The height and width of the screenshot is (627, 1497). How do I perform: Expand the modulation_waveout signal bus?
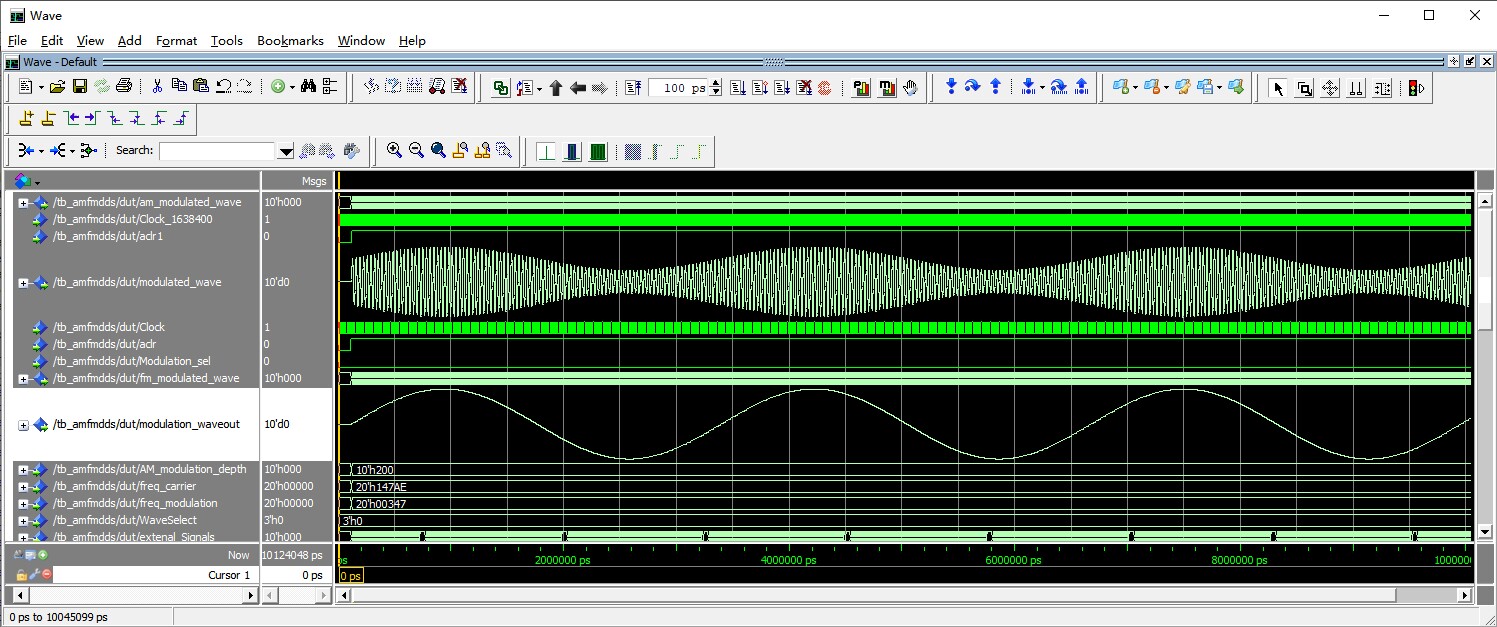[x=23, y=425]
